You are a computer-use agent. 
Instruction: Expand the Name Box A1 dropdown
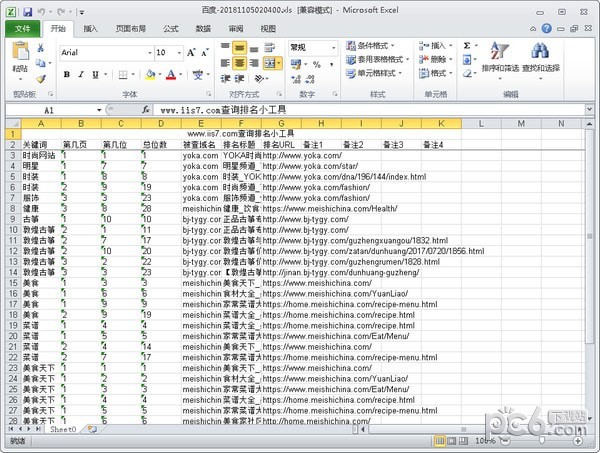(x=99, y=110)
